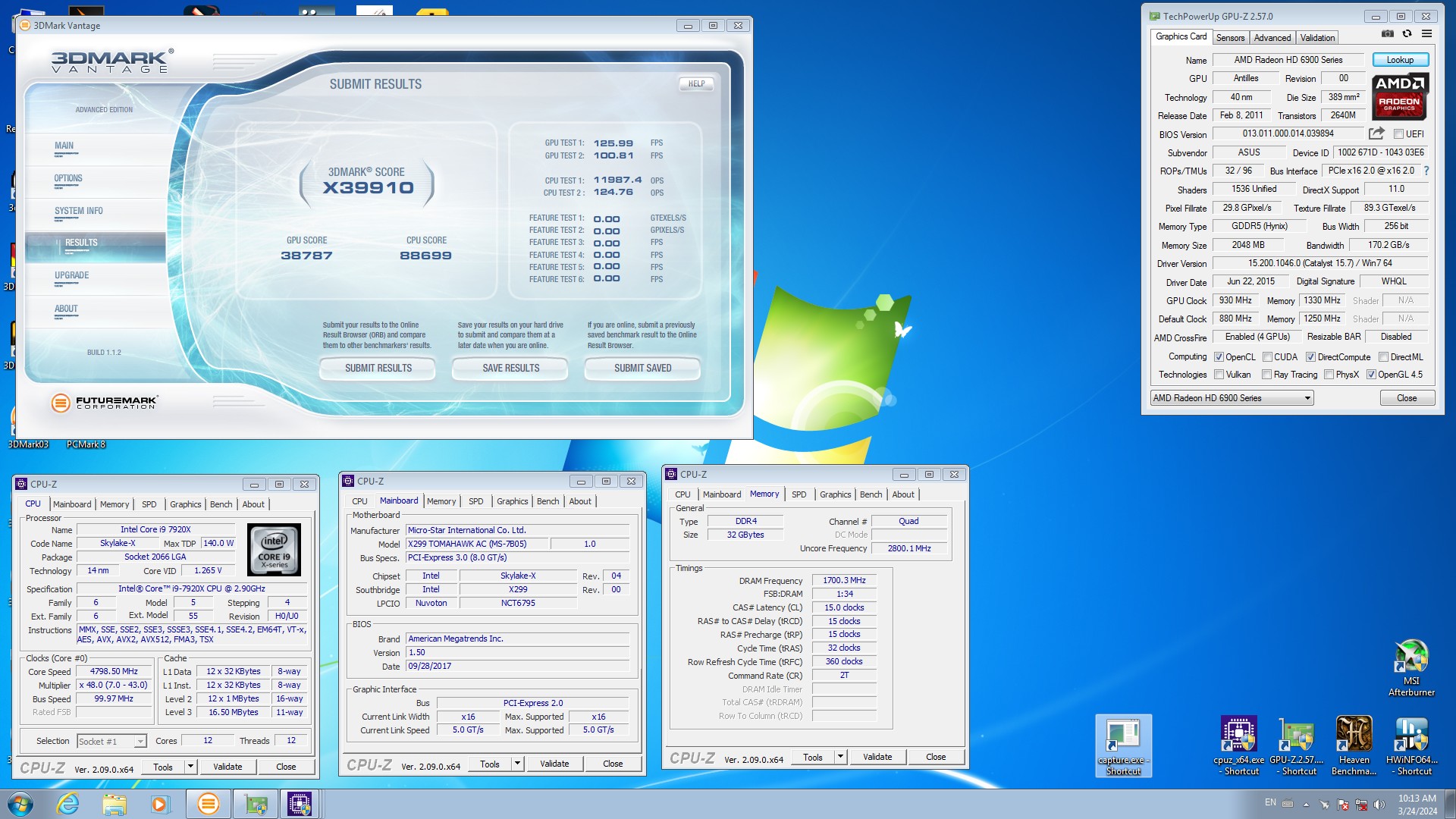Select the capture.exe shortcut icon
1456x819 pixels.
click(x=1123, y=746)
